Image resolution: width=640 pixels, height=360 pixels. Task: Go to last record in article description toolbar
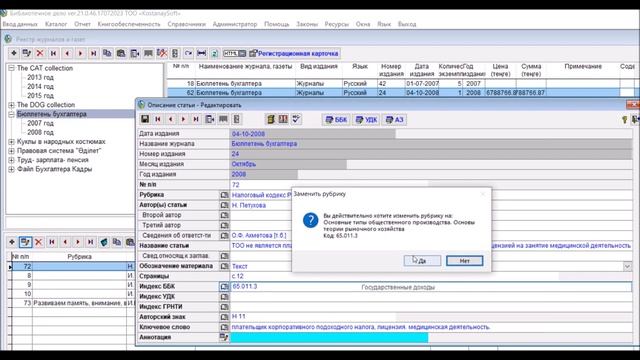click(x=196, y=119)
